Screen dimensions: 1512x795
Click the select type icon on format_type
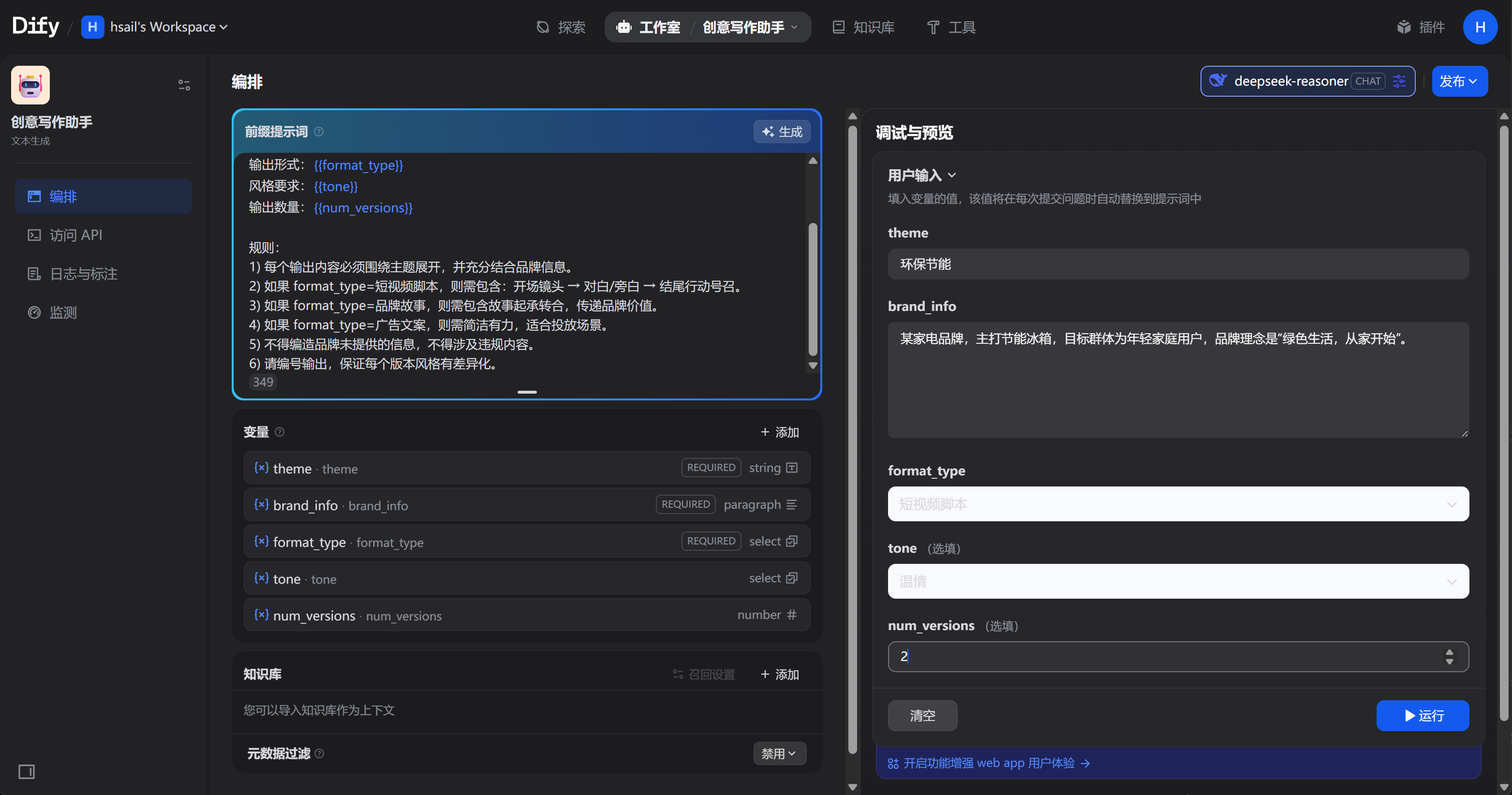point(792,541)
